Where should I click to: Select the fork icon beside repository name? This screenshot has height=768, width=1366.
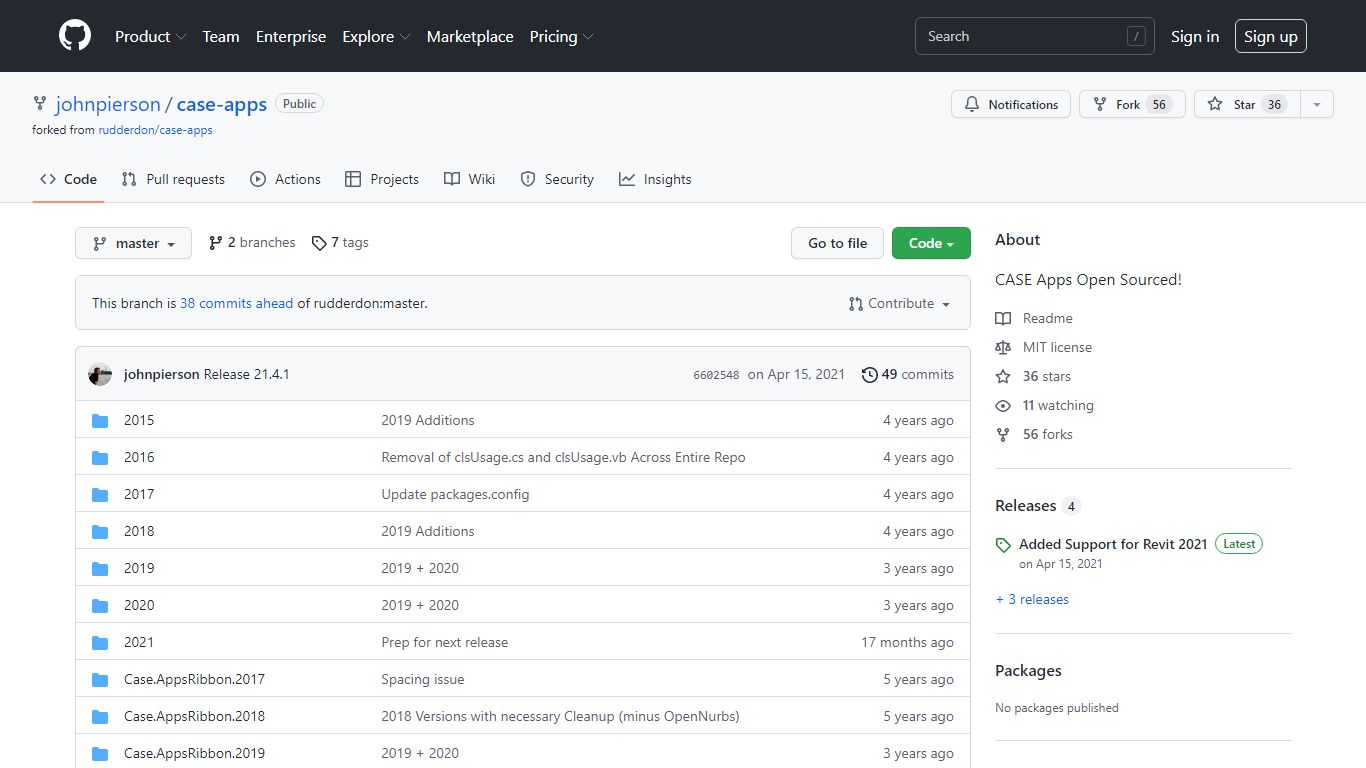tap(40, 103)
